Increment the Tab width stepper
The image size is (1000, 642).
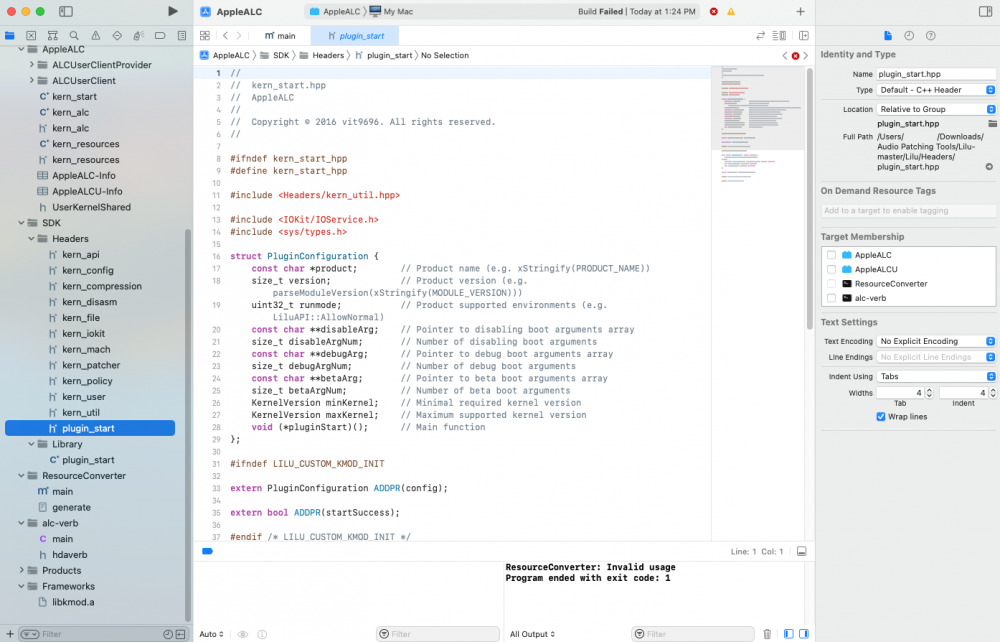[x=929, y=390]
